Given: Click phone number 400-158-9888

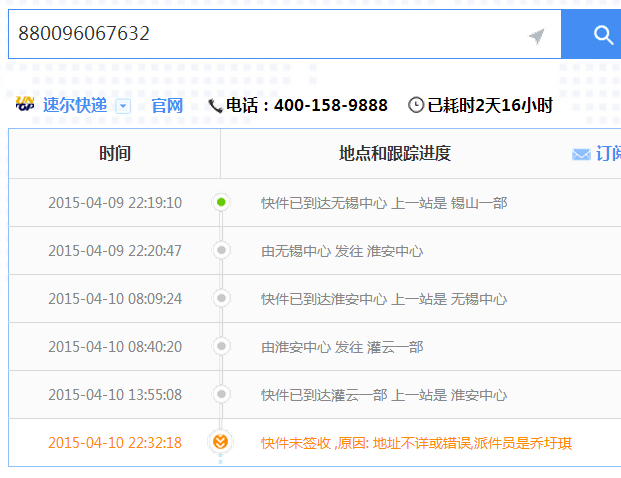Looking at the screenshot, I should tap(331, 105).
